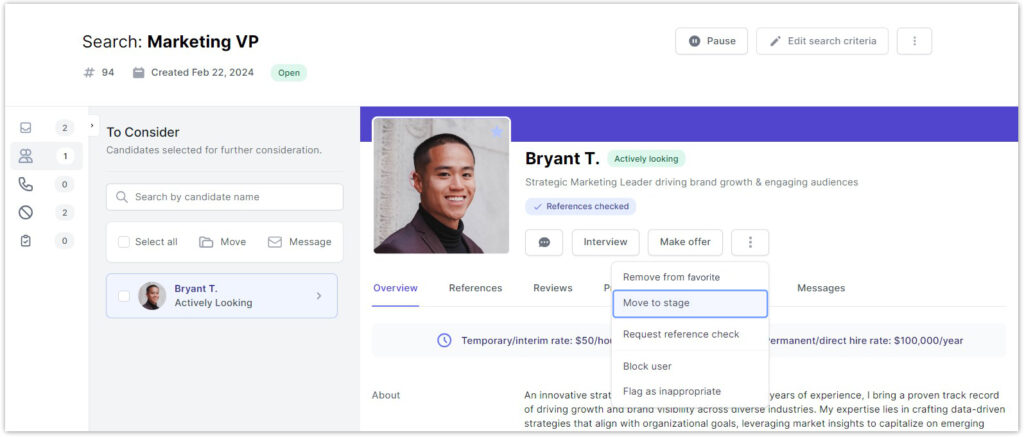1024x437 pixels.
Task: Click the chat message icon button
Action: click(544, 242)
